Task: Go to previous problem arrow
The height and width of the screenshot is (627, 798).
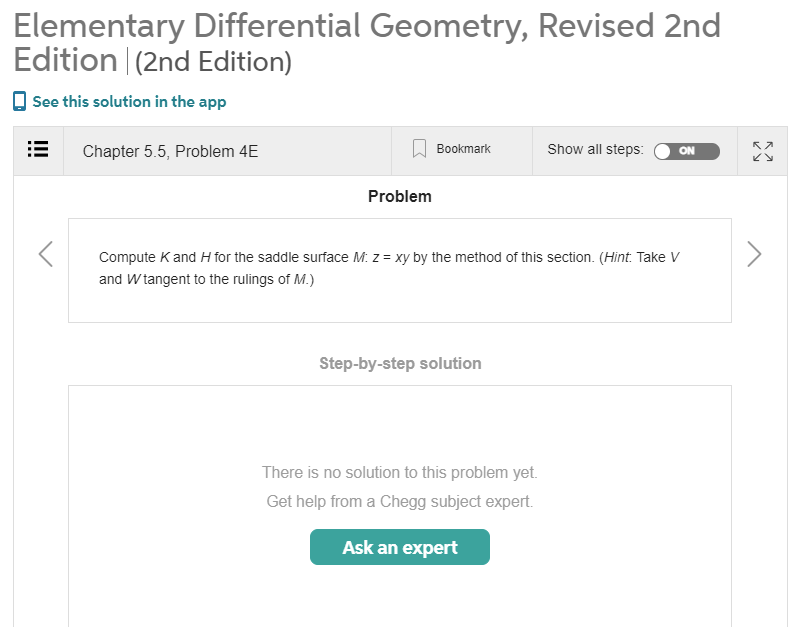Action: (x=46, y=254)
